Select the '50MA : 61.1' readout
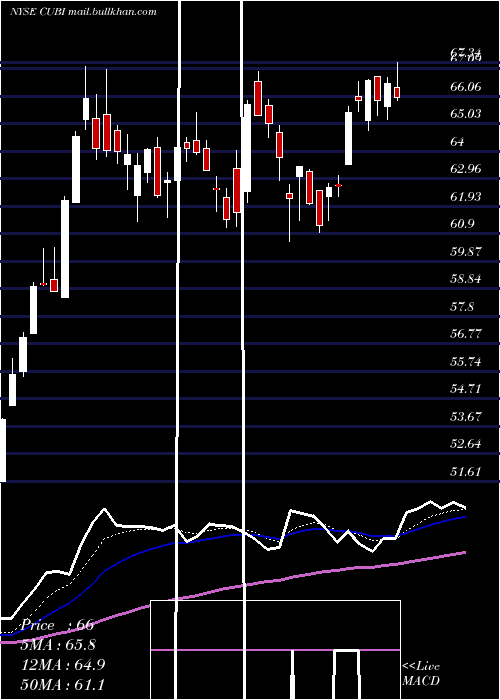 click(63, 684)
